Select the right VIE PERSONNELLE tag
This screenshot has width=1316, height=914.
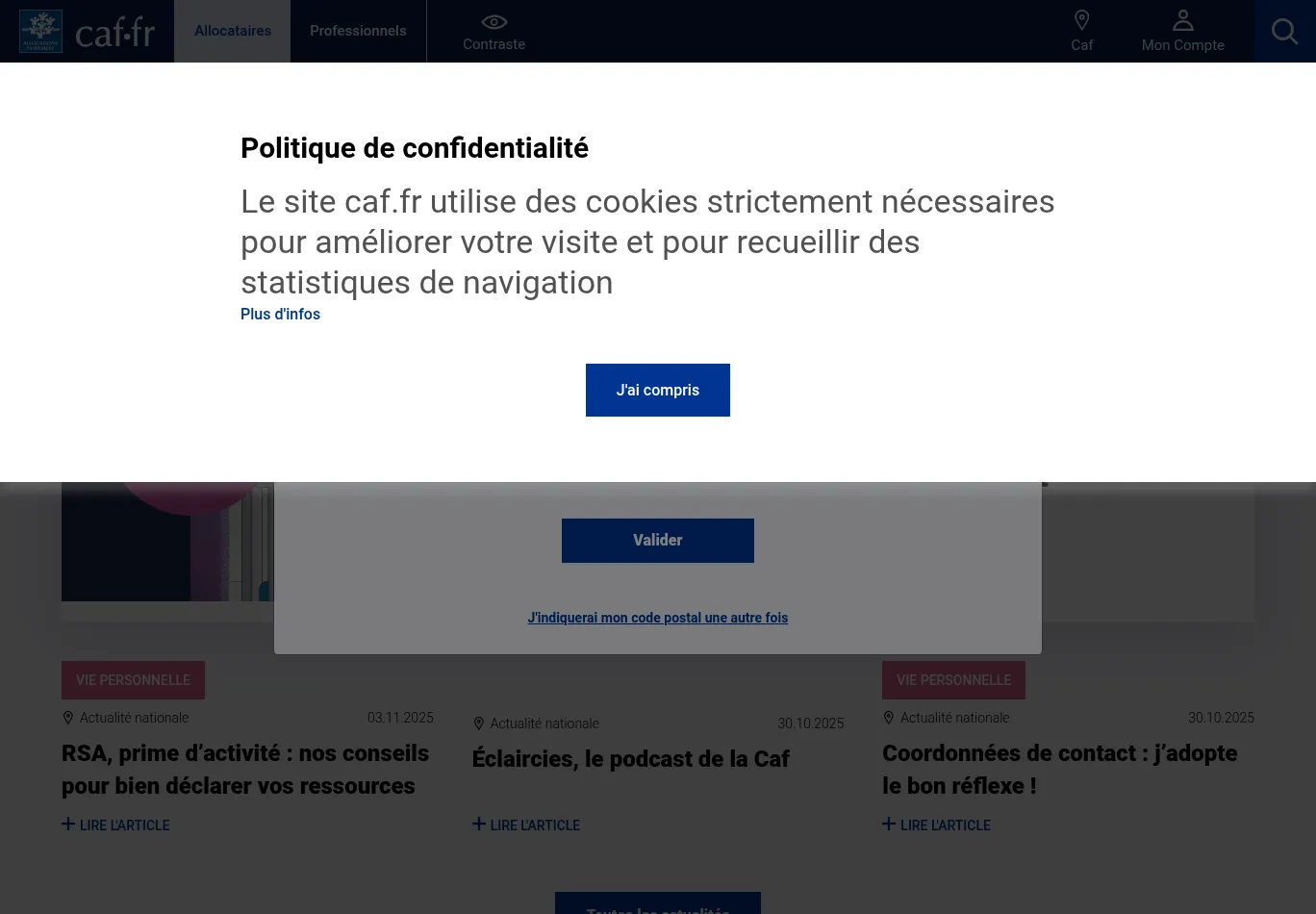[953, 680]
